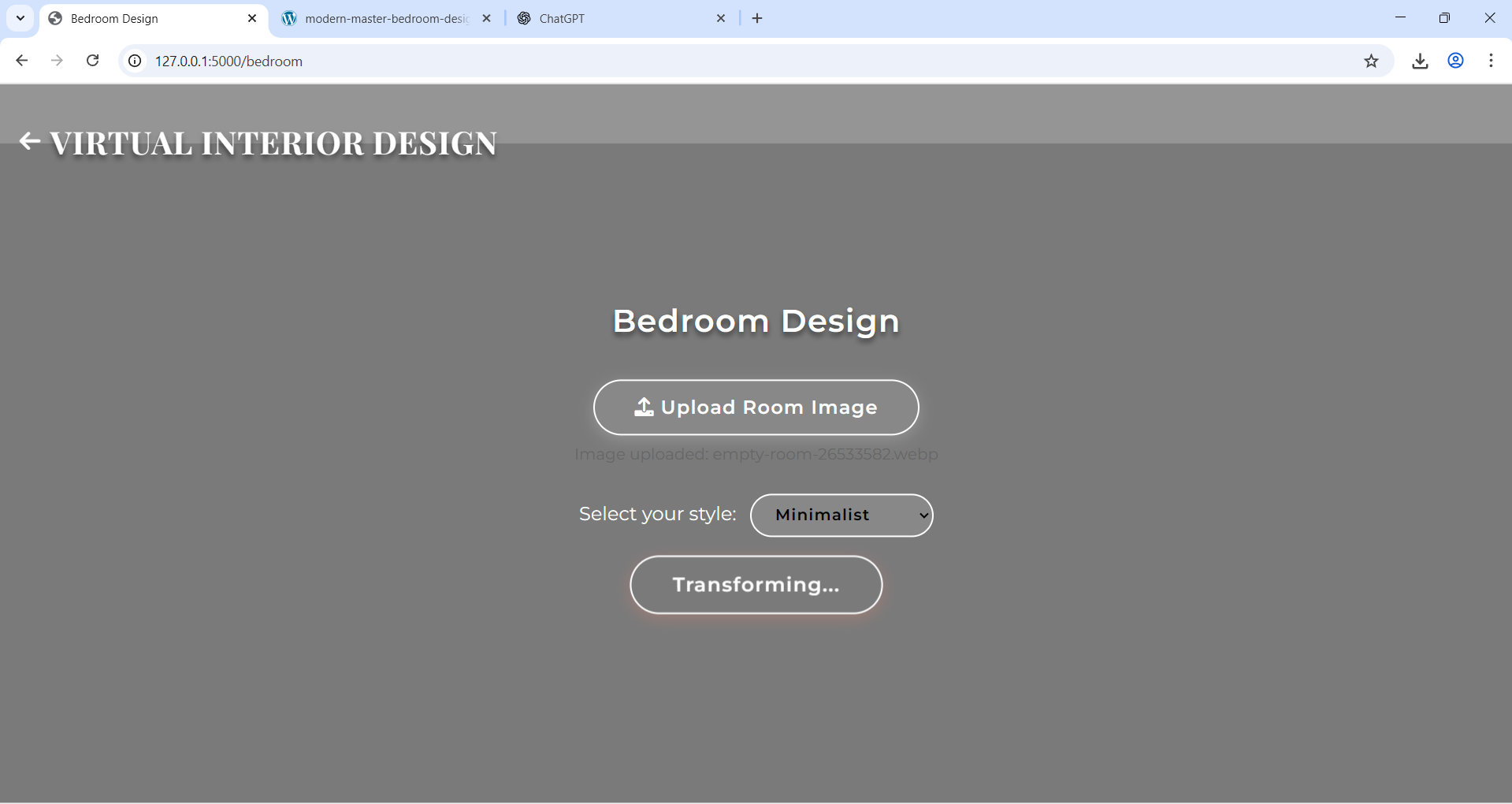Click the back arrow beside Virtual Interior Design
This screenshot has width=1512, height=804.
[x=29, y=141]
